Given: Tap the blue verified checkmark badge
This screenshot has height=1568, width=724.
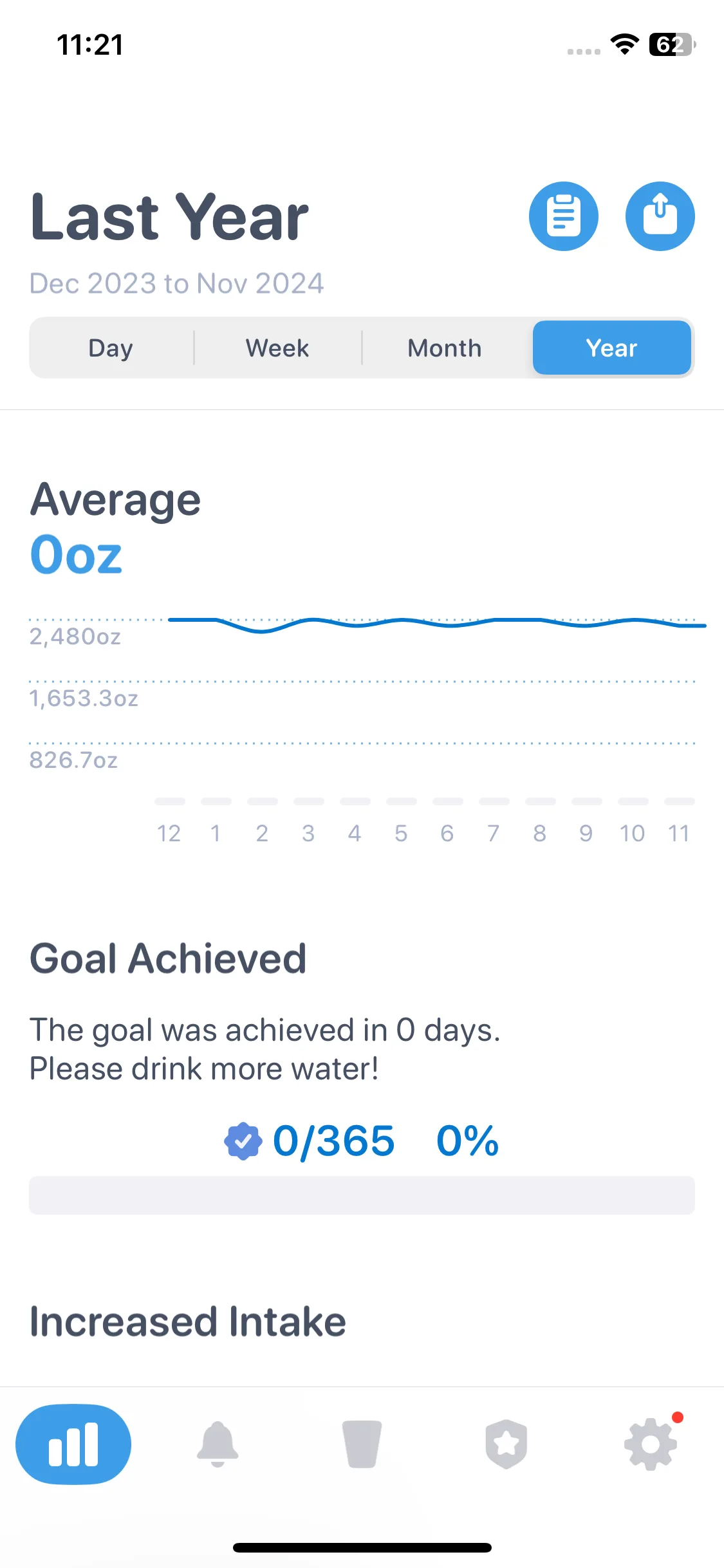Looking at the screenshot, I should pos(243,1141).
